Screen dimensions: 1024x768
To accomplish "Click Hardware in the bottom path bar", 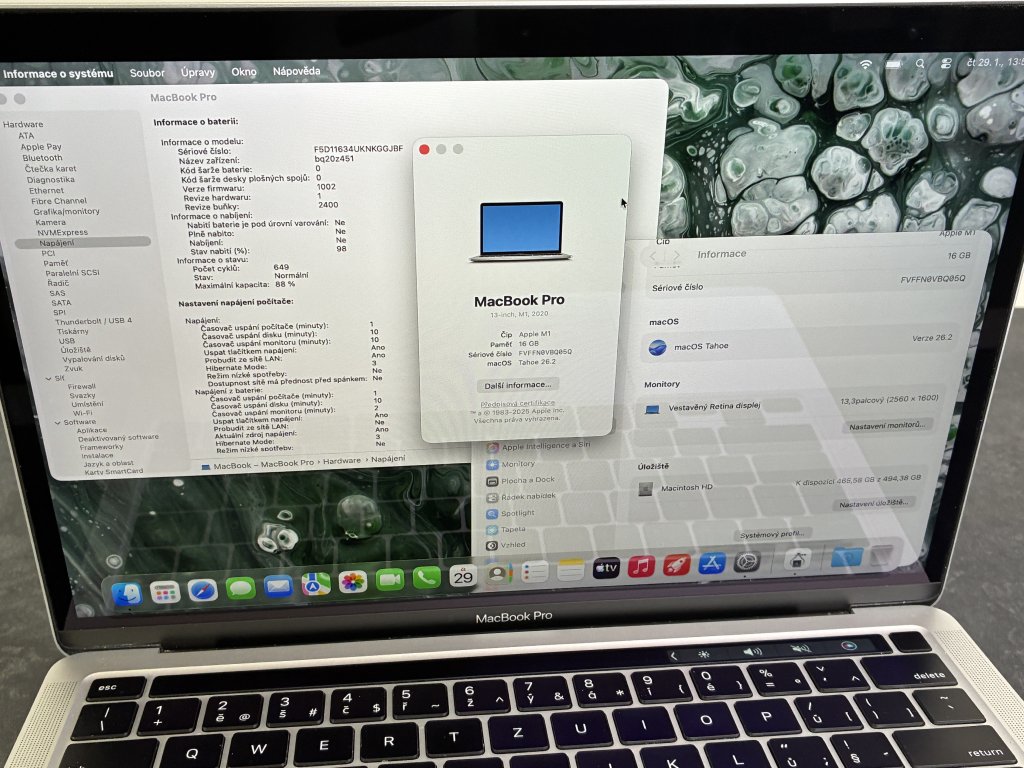I will coord(342,461).
